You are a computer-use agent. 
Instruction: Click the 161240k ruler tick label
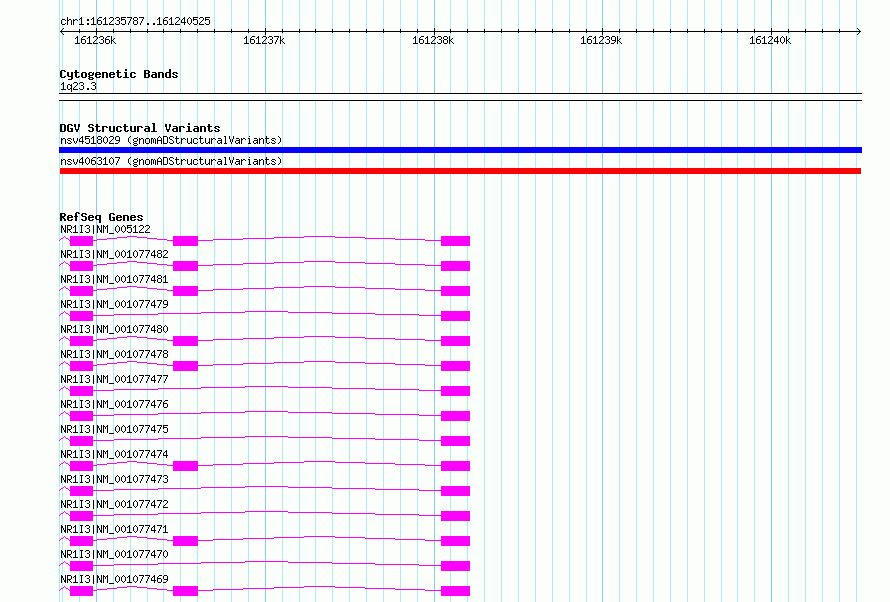pyautogui.click(x=770, y=40)
